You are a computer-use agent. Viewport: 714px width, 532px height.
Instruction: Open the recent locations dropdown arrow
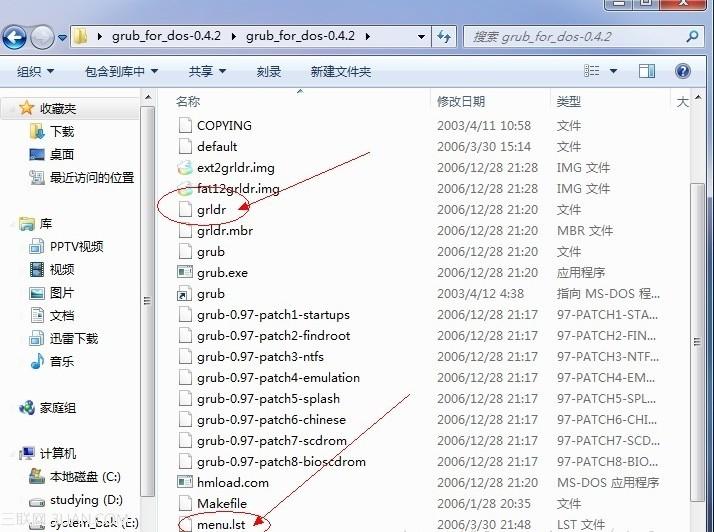62,37
